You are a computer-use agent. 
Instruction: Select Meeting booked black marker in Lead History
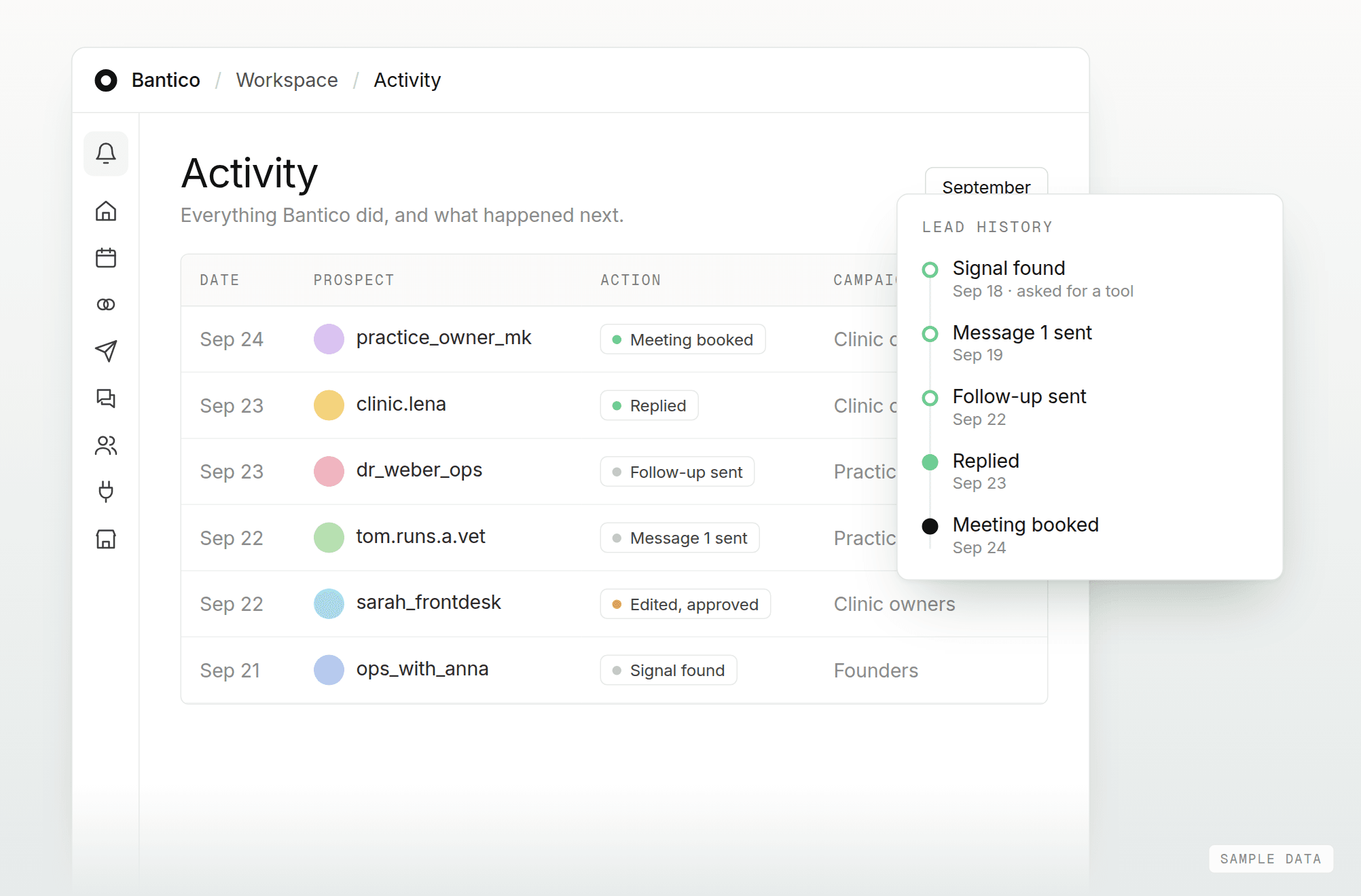coord(930,526)
